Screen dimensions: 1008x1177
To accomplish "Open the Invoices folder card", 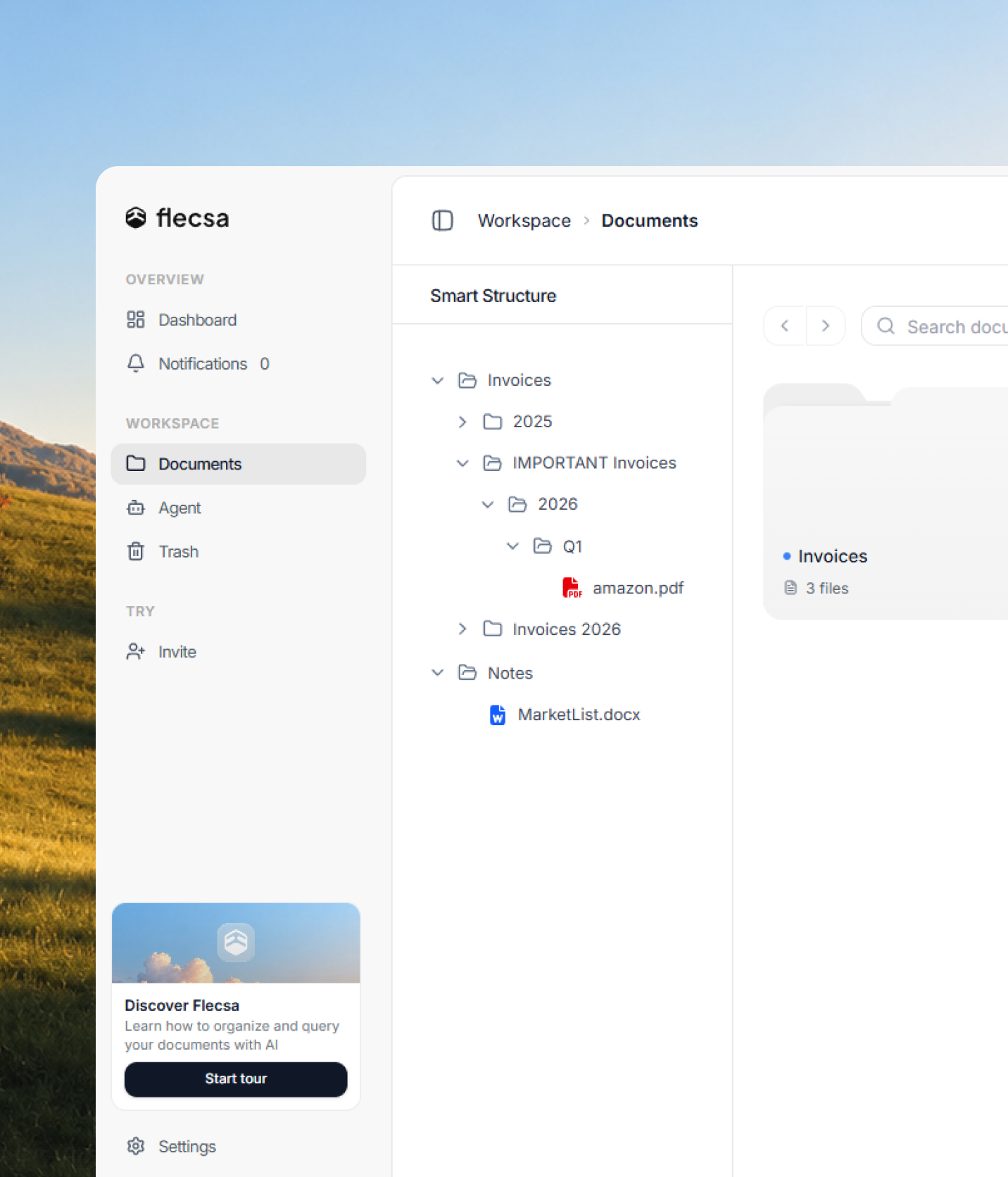I will (886, 502).
